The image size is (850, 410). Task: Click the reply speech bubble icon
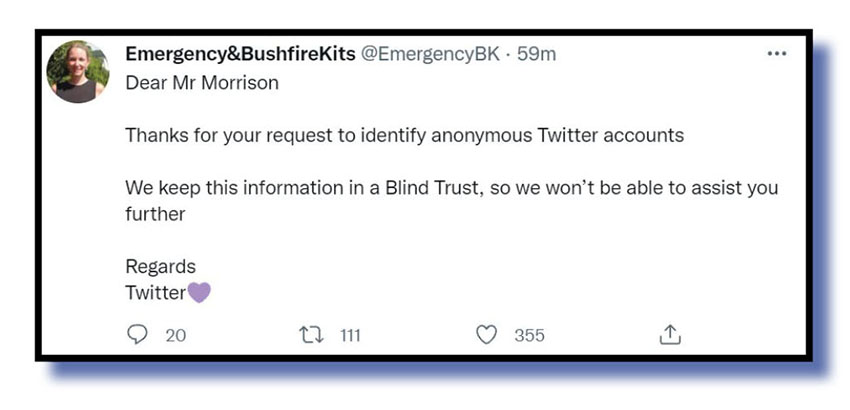[x=138, y=335]
